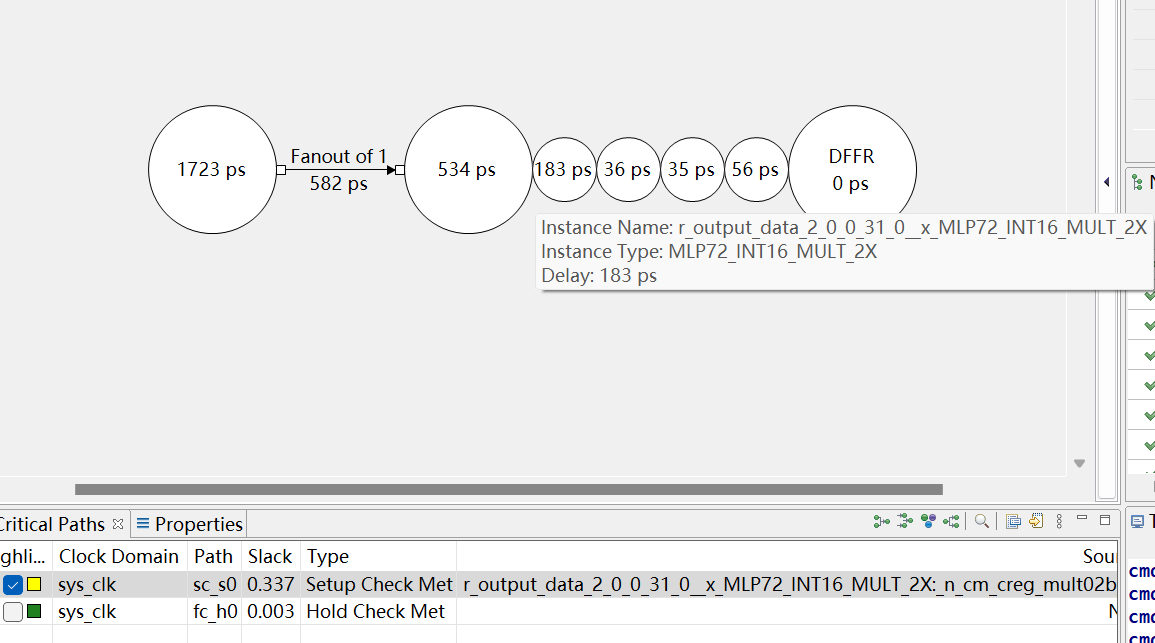Image resolution: width=1155 pixels, height=643 pixels.
Task: Click the notepad with yellow arrow icon
Action: tap(1036, 521)
